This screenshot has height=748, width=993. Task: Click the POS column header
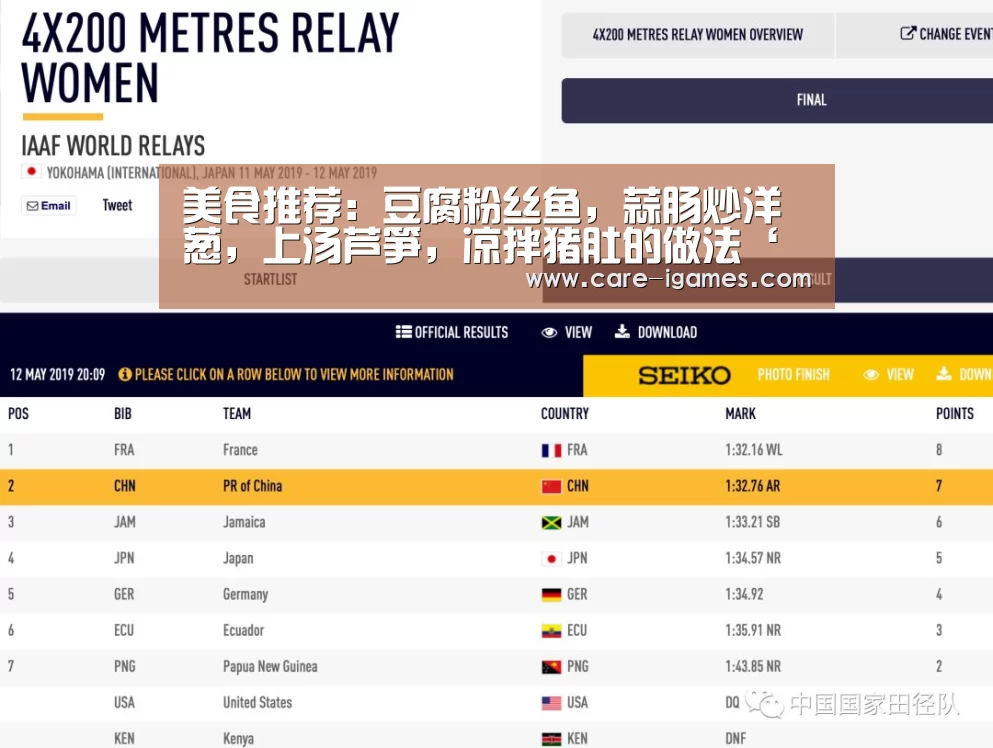tap(18, 414)
